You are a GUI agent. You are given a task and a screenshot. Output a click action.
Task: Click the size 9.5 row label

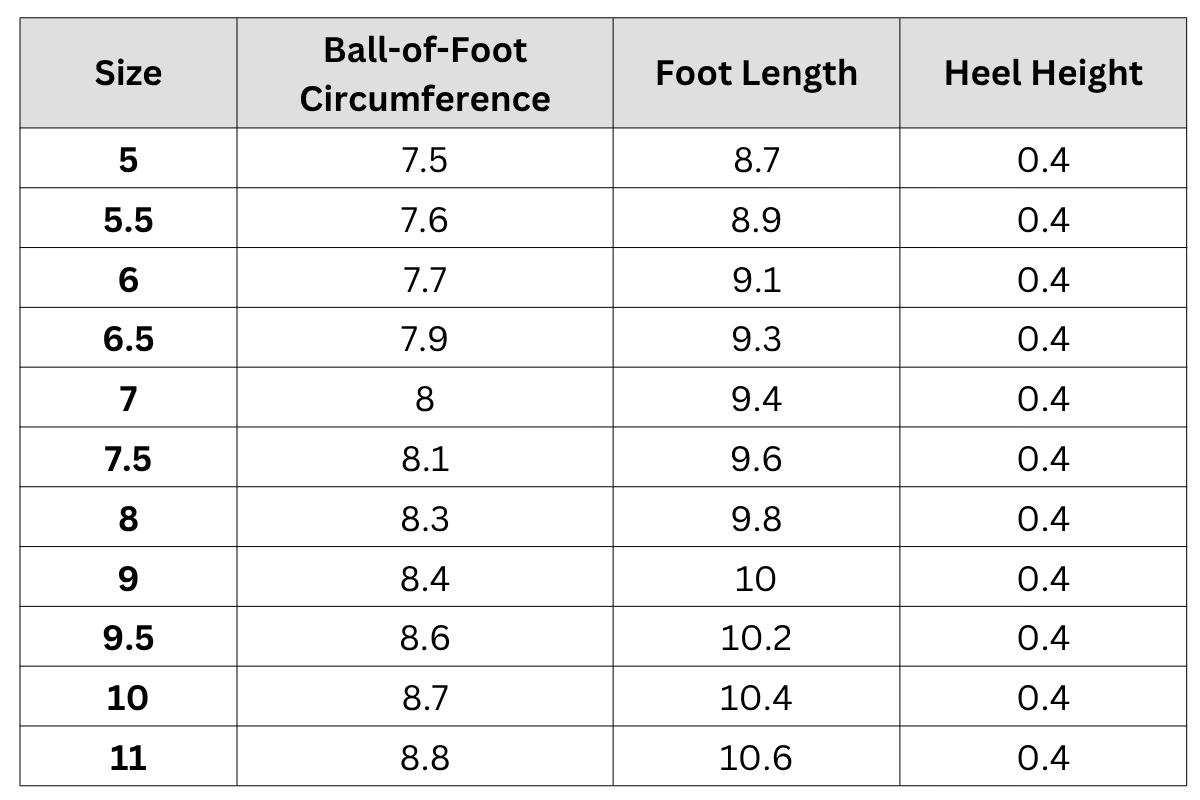click(128, 638)
